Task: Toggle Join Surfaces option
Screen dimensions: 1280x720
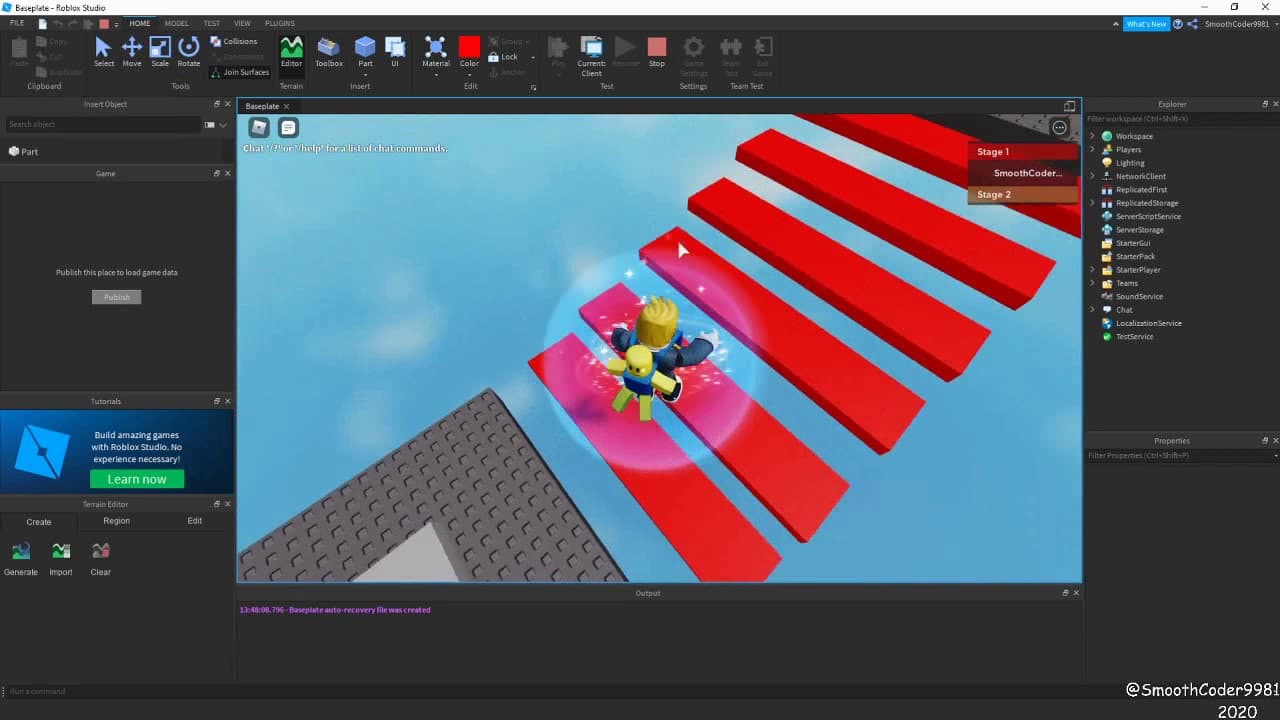Action: click(x=239, y=72)
